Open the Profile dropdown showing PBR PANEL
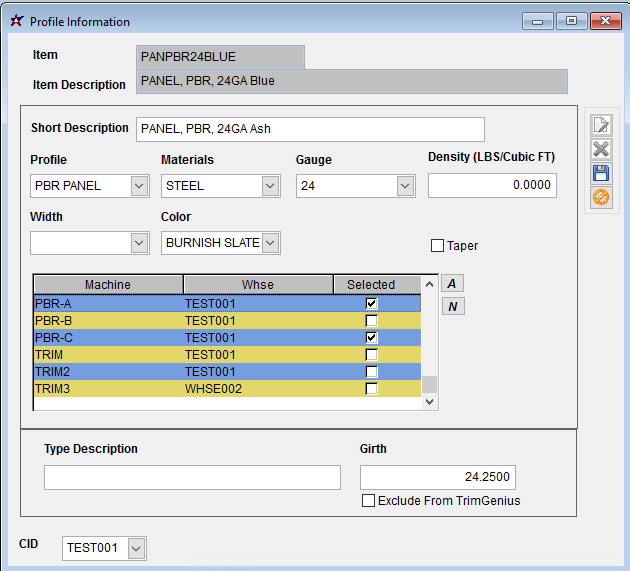 (x=138, y=186)
